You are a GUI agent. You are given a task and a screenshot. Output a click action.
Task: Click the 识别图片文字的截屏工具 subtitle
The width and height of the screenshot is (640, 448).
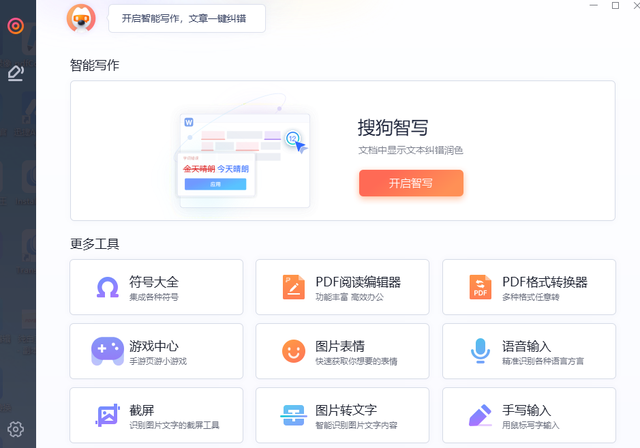pyautogui.click(x=174, y=425)
